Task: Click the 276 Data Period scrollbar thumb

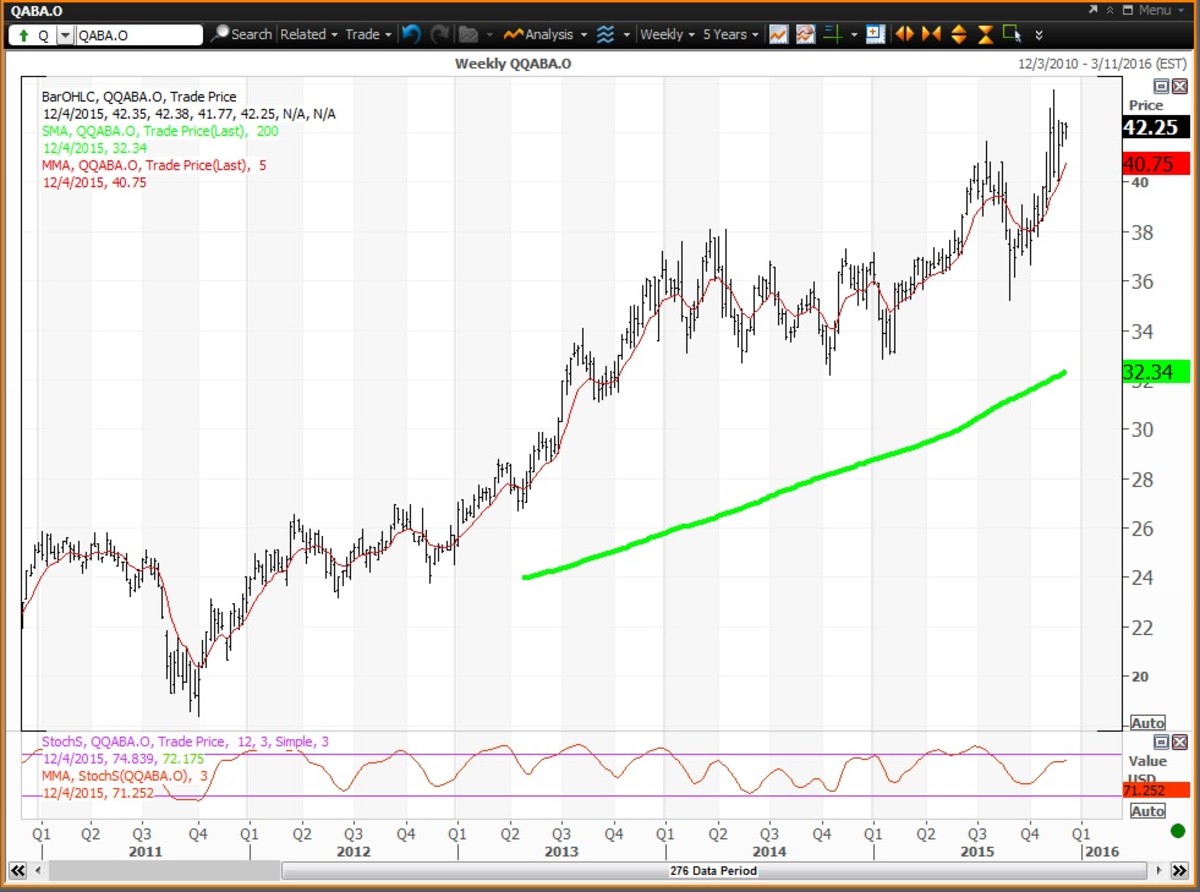Action: pos(711,871)
